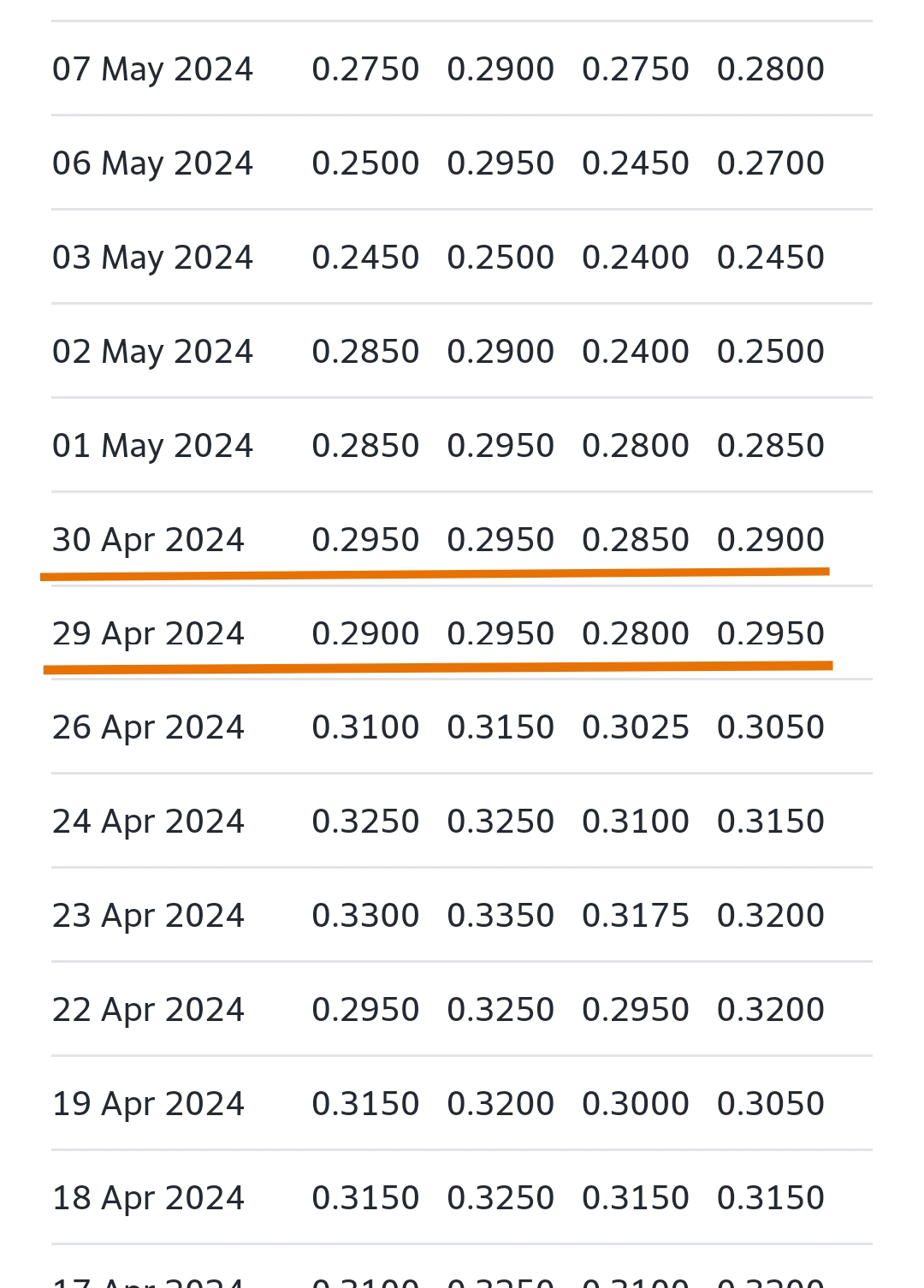924x1288 pixels.
Task: Select the underlined 30 Apr 2024 date
Action: (148, 540)
